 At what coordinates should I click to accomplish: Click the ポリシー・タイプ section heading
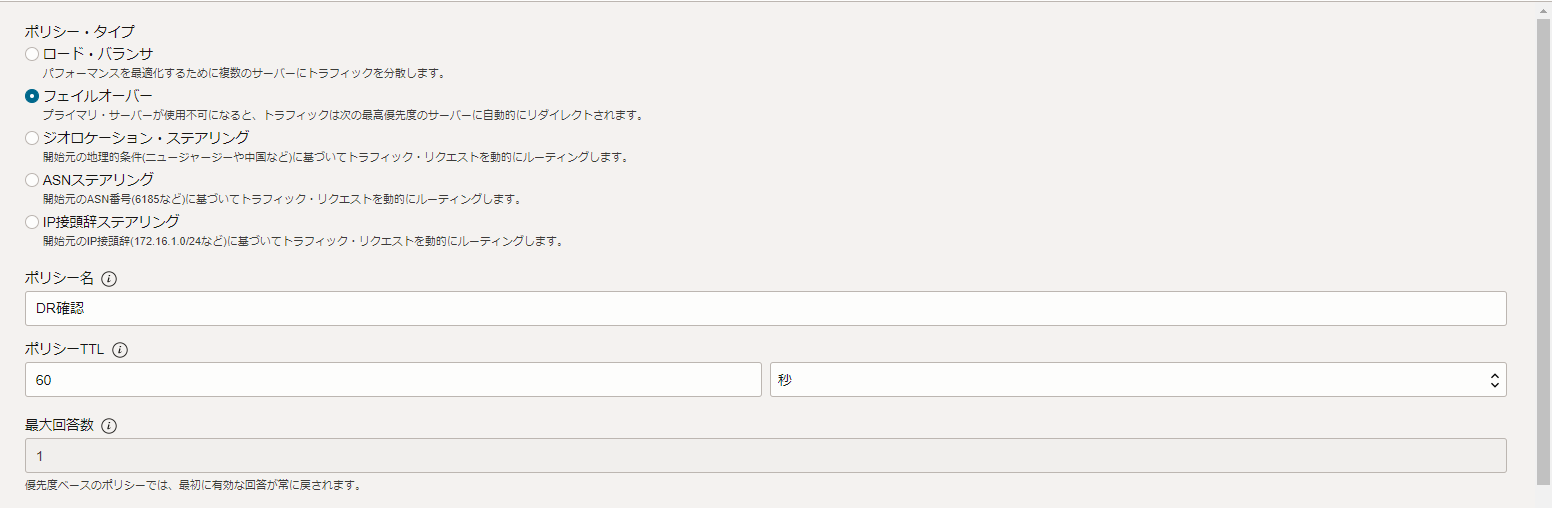pos(79,32)
